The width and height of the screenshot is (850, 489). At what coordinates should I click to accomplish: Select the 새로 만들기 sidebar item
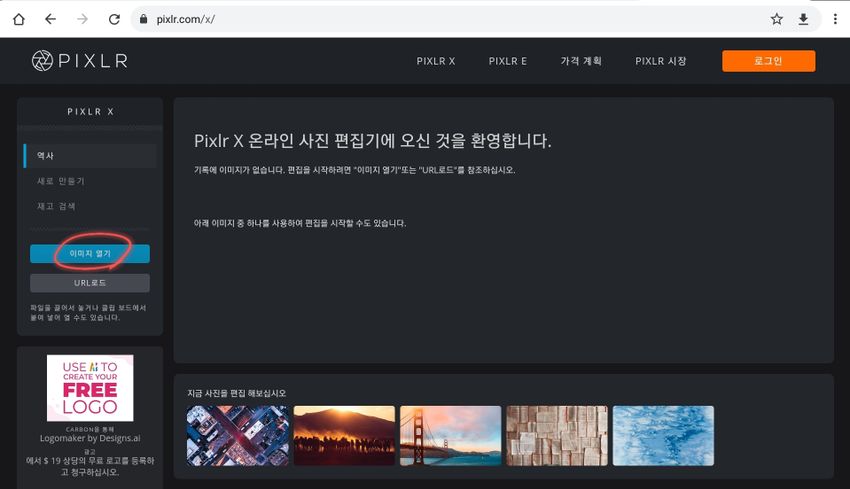[61, 181]
